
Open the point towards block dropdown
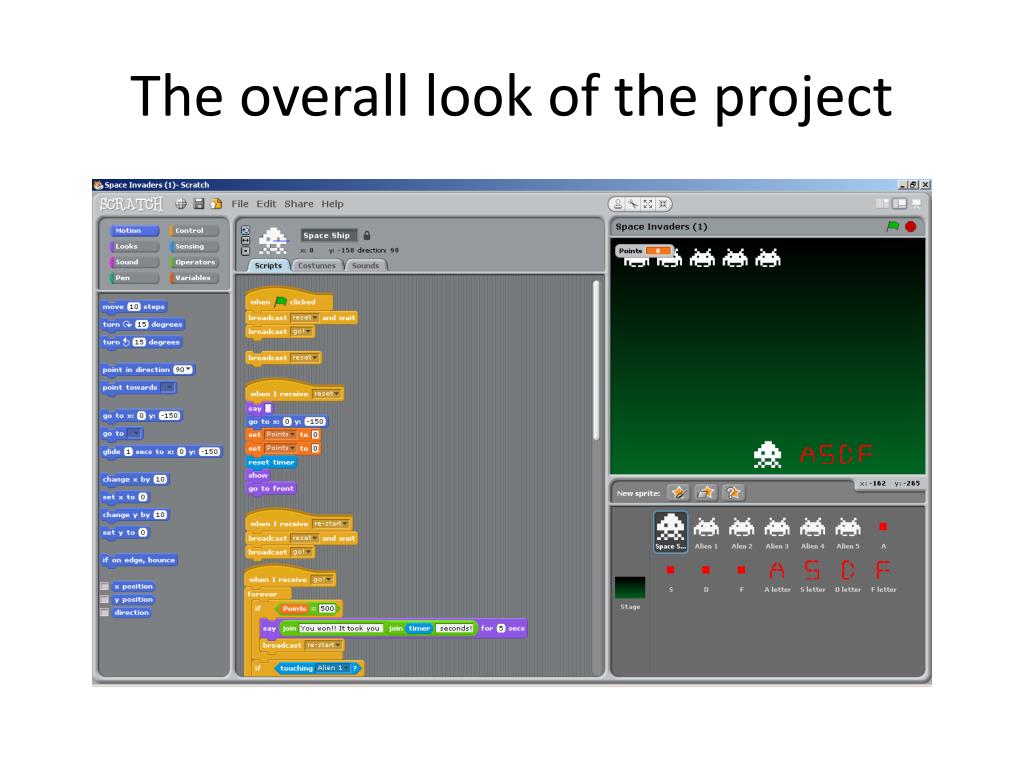pyautogui.click(x=168, y=387)
